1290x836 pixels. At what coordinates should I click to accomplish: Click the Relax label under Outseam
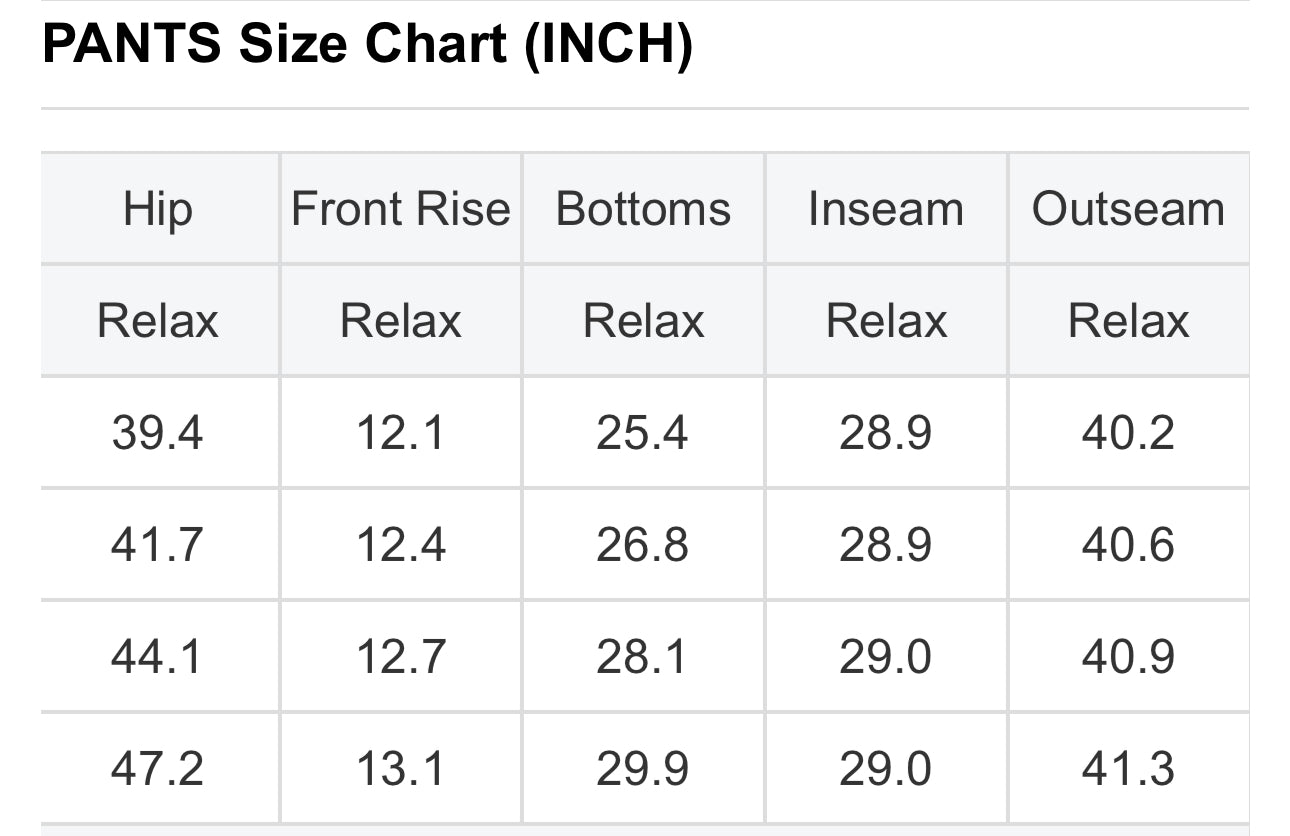(x=1128, y=322)
